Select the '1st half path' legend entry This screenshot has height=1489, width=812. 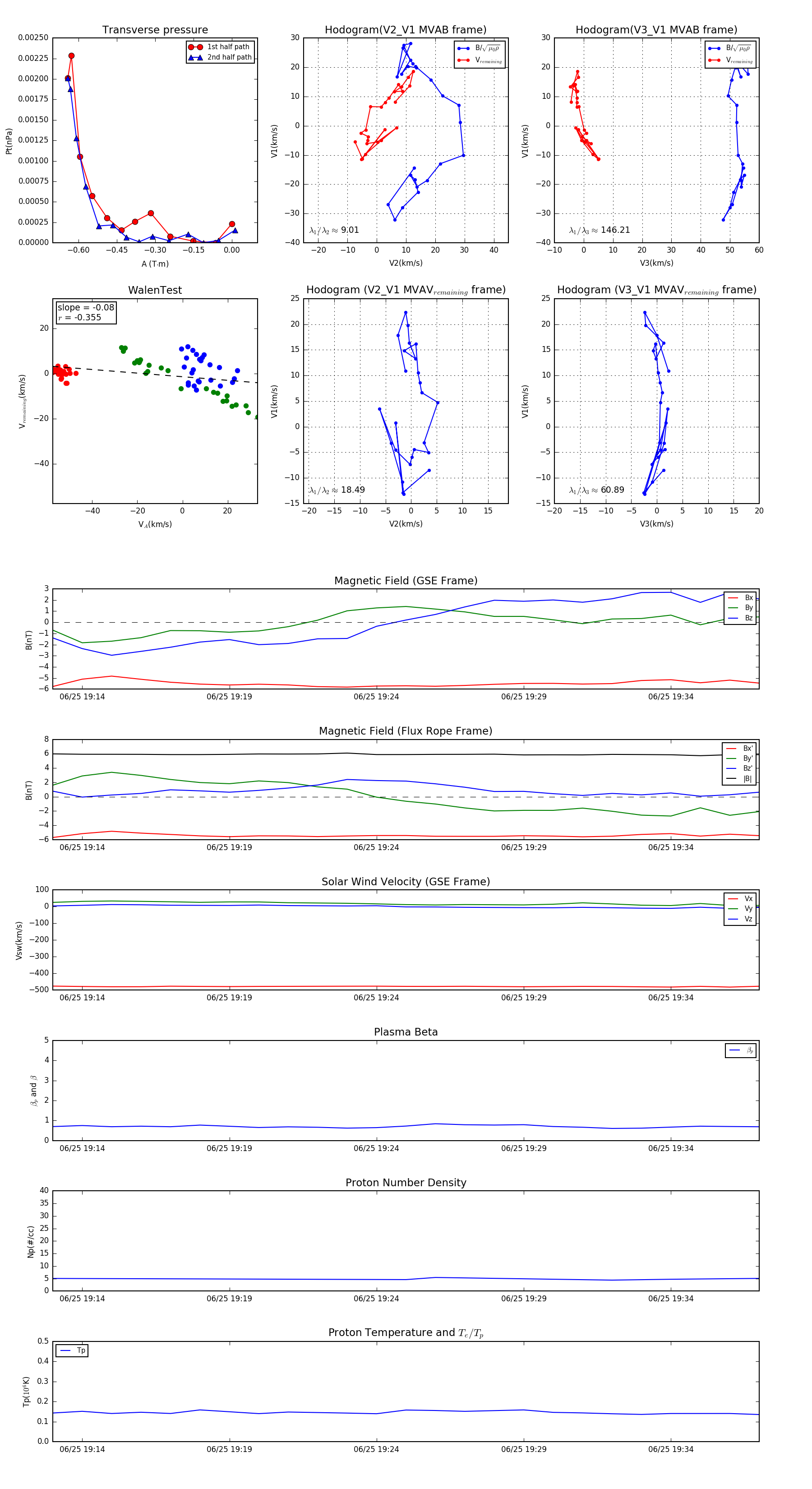pos(220,47)
